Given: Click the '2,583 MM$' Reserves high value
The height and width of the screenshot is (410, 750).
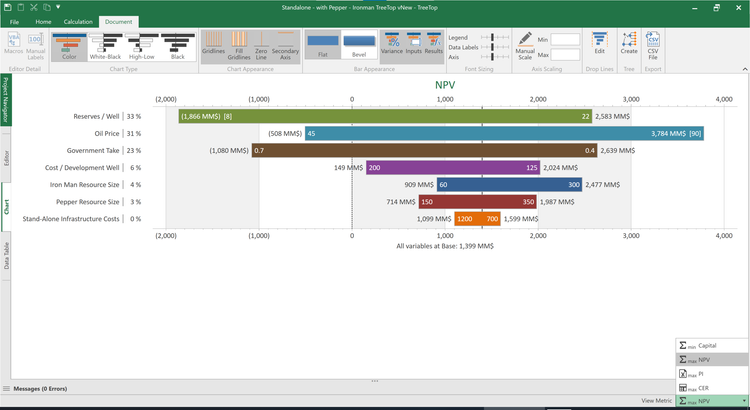Looking at the screenshot, I should tap(612, 116).
